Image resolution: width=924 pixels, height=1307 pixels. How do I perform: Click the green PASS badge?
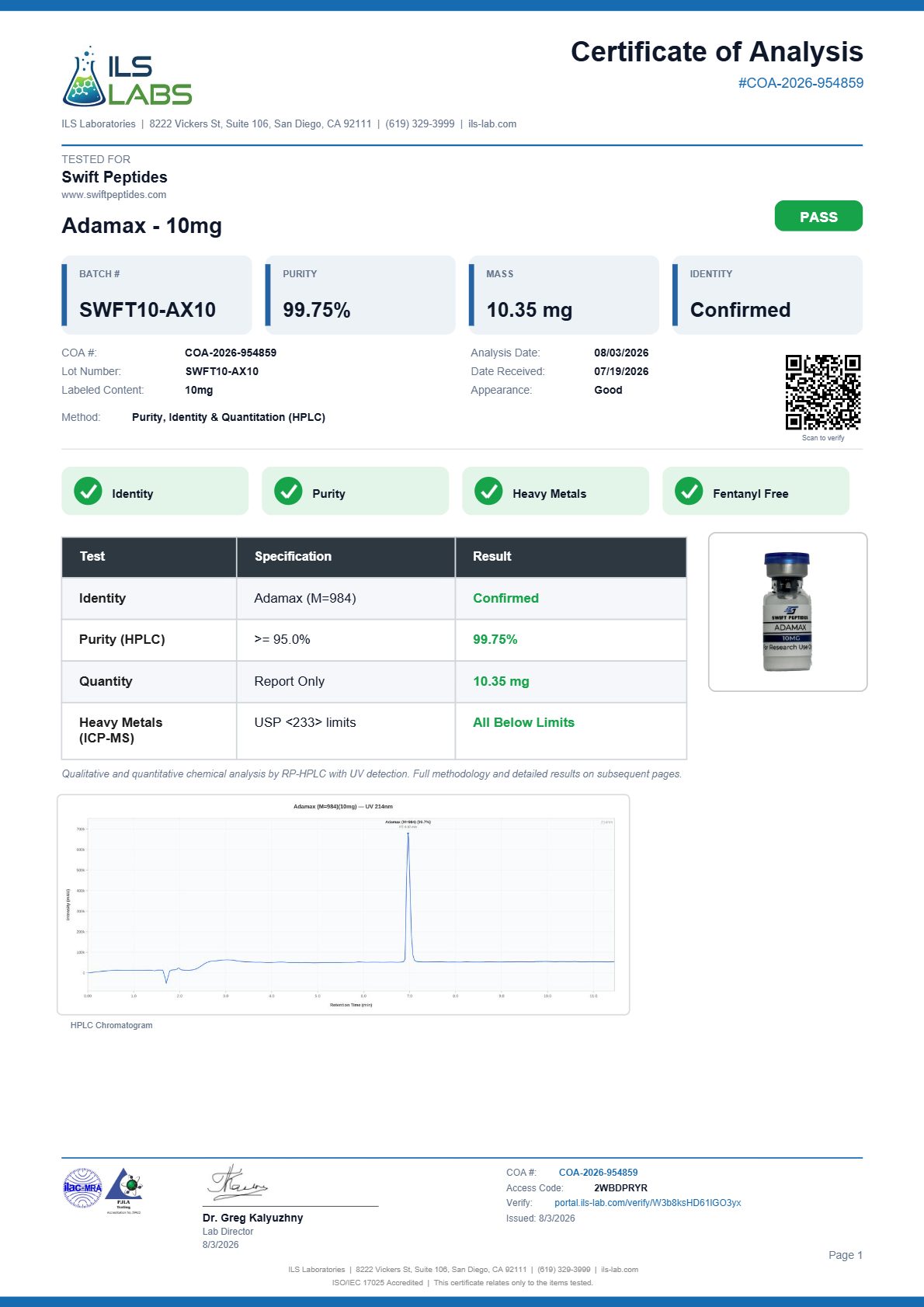tap(818, 216)
